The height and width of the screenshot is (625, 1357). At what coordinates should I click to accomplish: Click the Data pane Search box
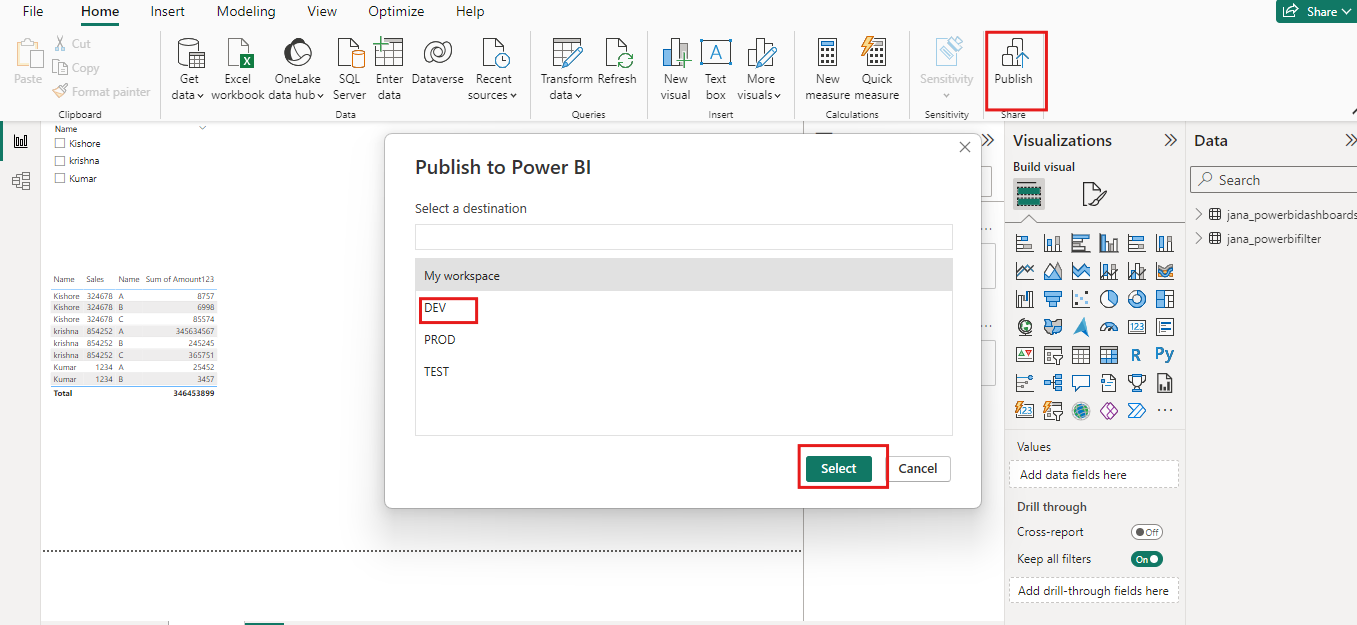1274,180
